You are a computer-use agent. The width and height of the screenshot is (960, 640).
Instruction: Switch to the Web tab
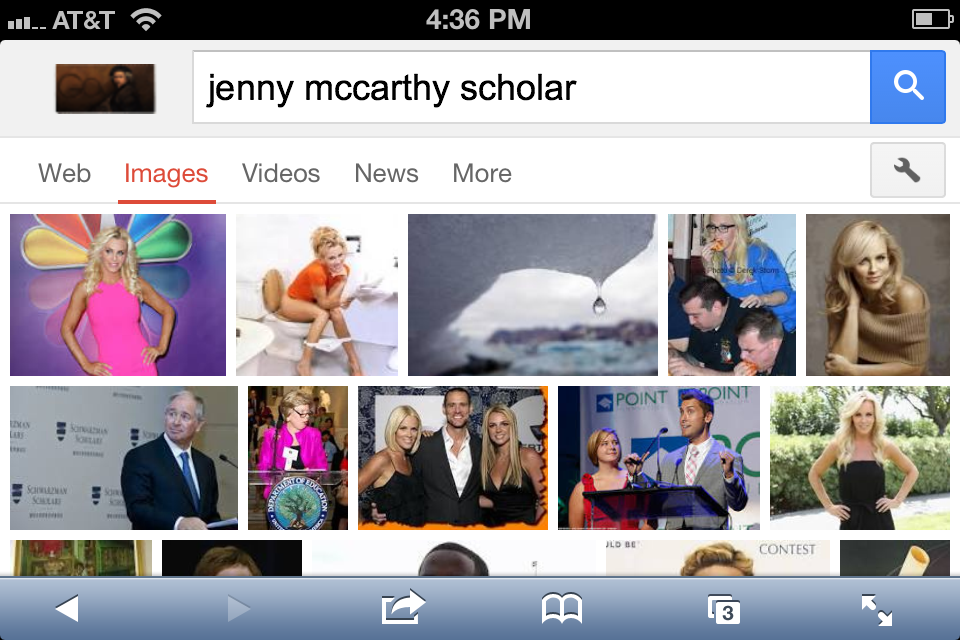click(64, 173)
